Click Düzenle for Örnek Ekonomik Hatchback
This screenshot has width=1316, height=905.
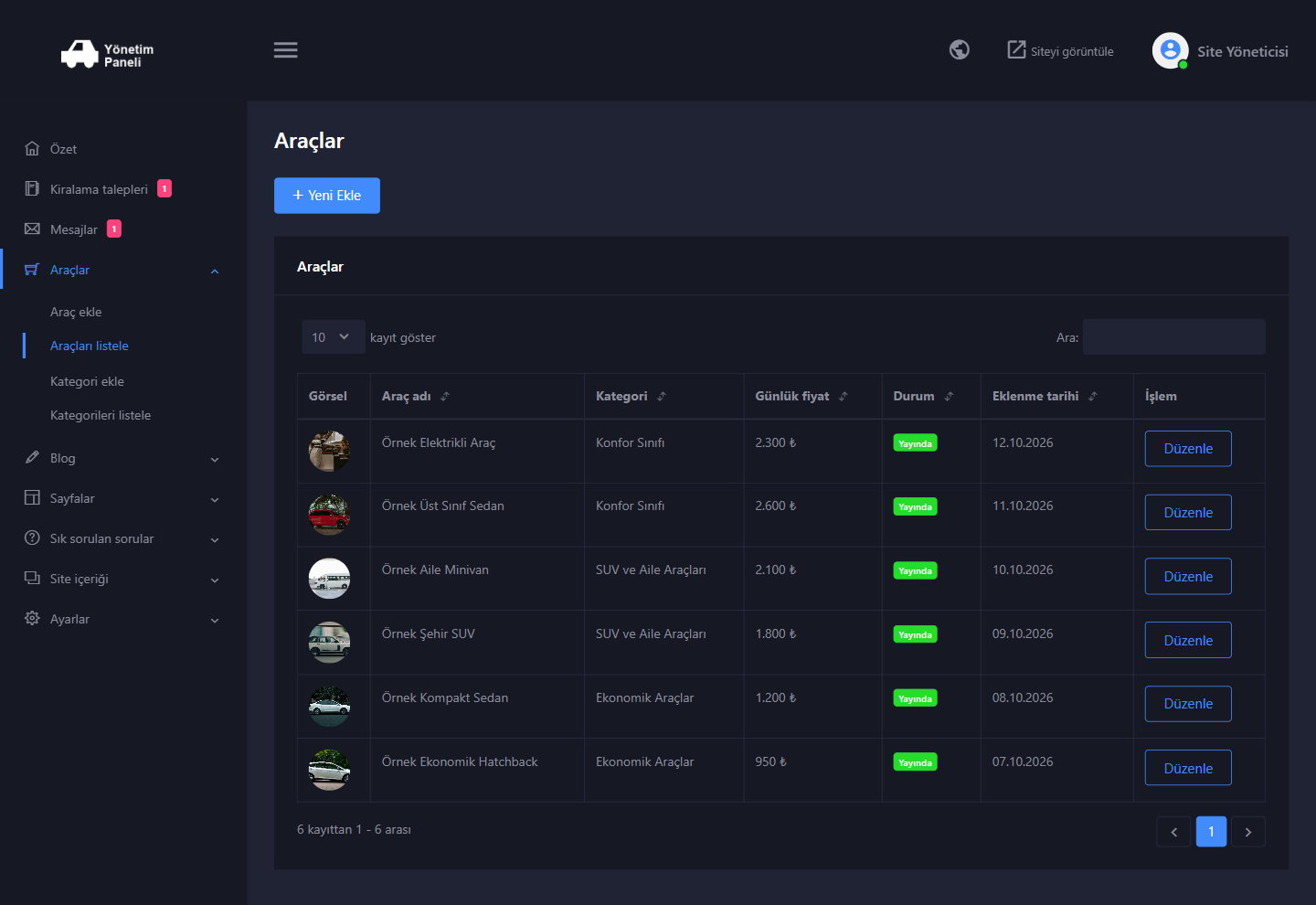pos(1188,769)
